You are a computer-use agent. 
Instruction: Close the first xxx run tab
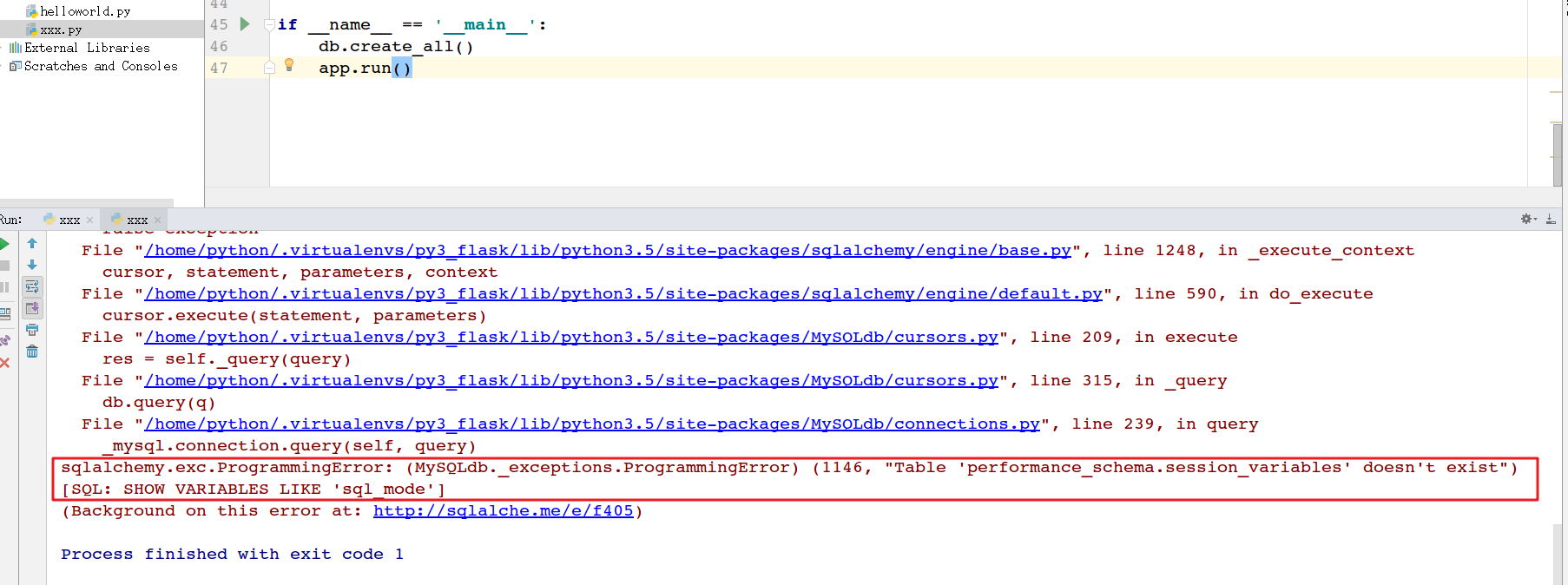[89, 220]
